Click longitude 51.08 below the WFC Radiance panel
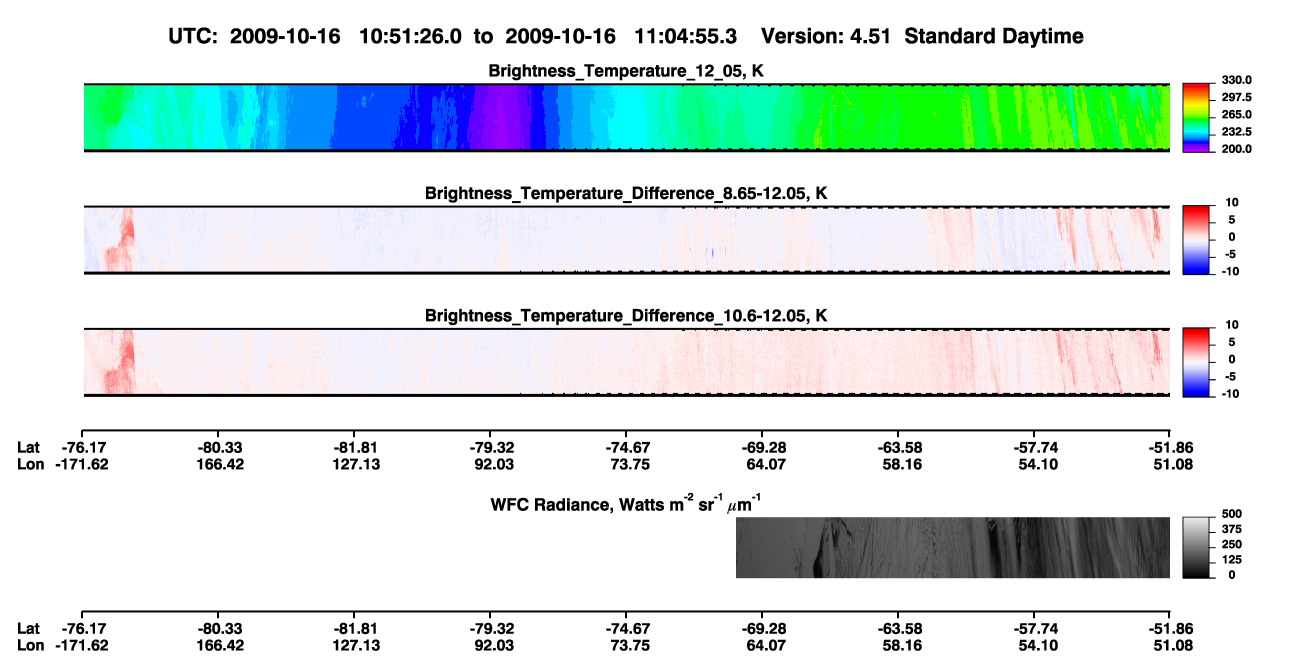The height and width of the screenshot is (667, 1300). pyautogui.click(x=1172, y=646)
